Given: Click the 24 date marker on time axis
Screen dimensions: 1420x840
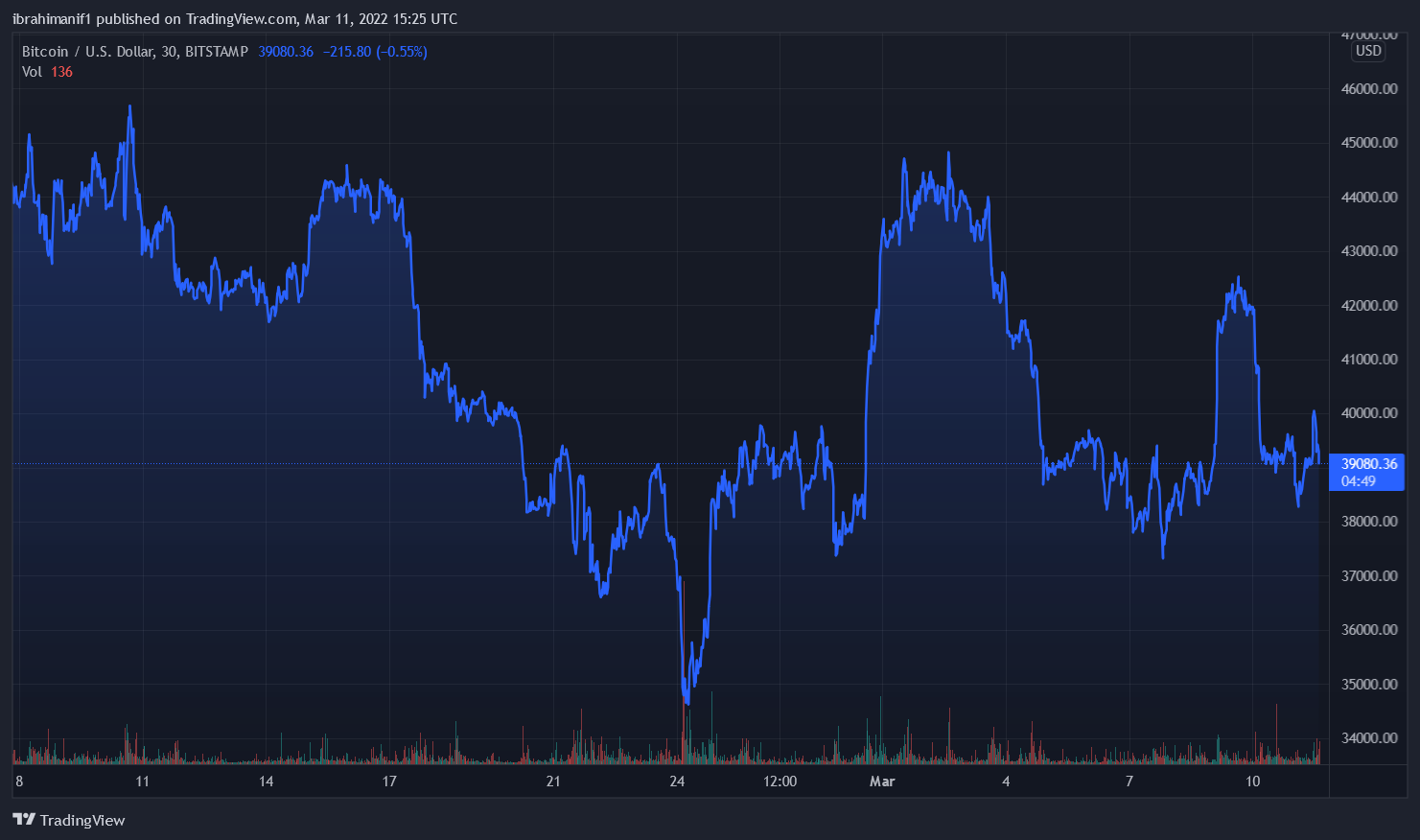Looking at the screenshot, I should 677,782.
